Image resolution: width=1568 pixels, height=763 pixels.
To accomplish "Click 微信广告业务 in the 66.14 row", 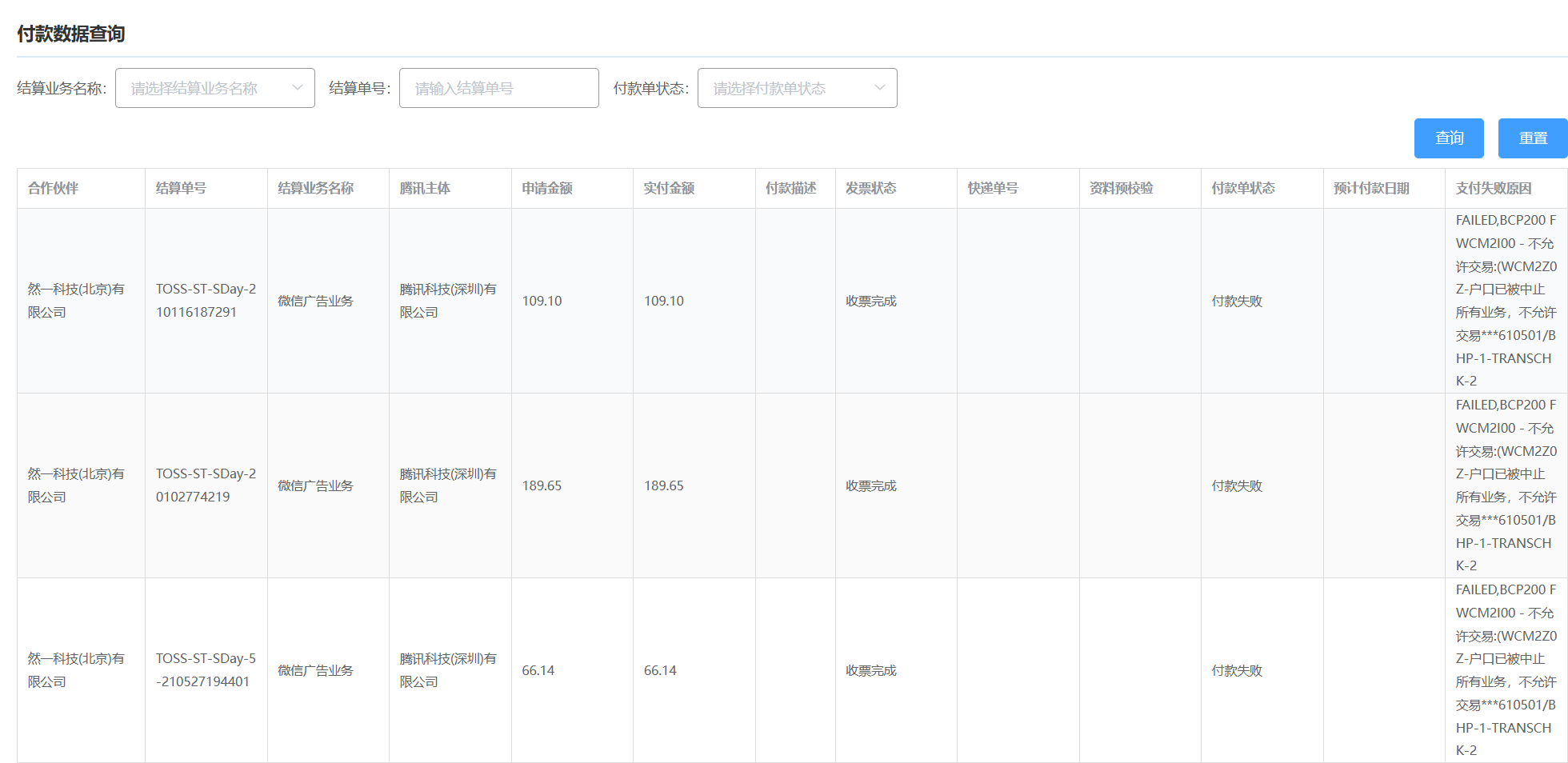I will tap(315, 670).
